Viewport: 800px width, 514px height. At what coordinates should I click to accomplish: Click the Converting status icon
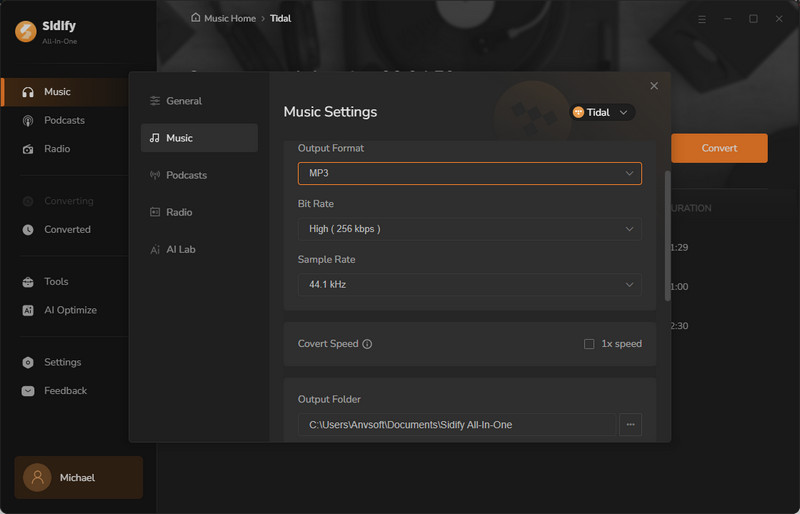(x=28, y=201)
